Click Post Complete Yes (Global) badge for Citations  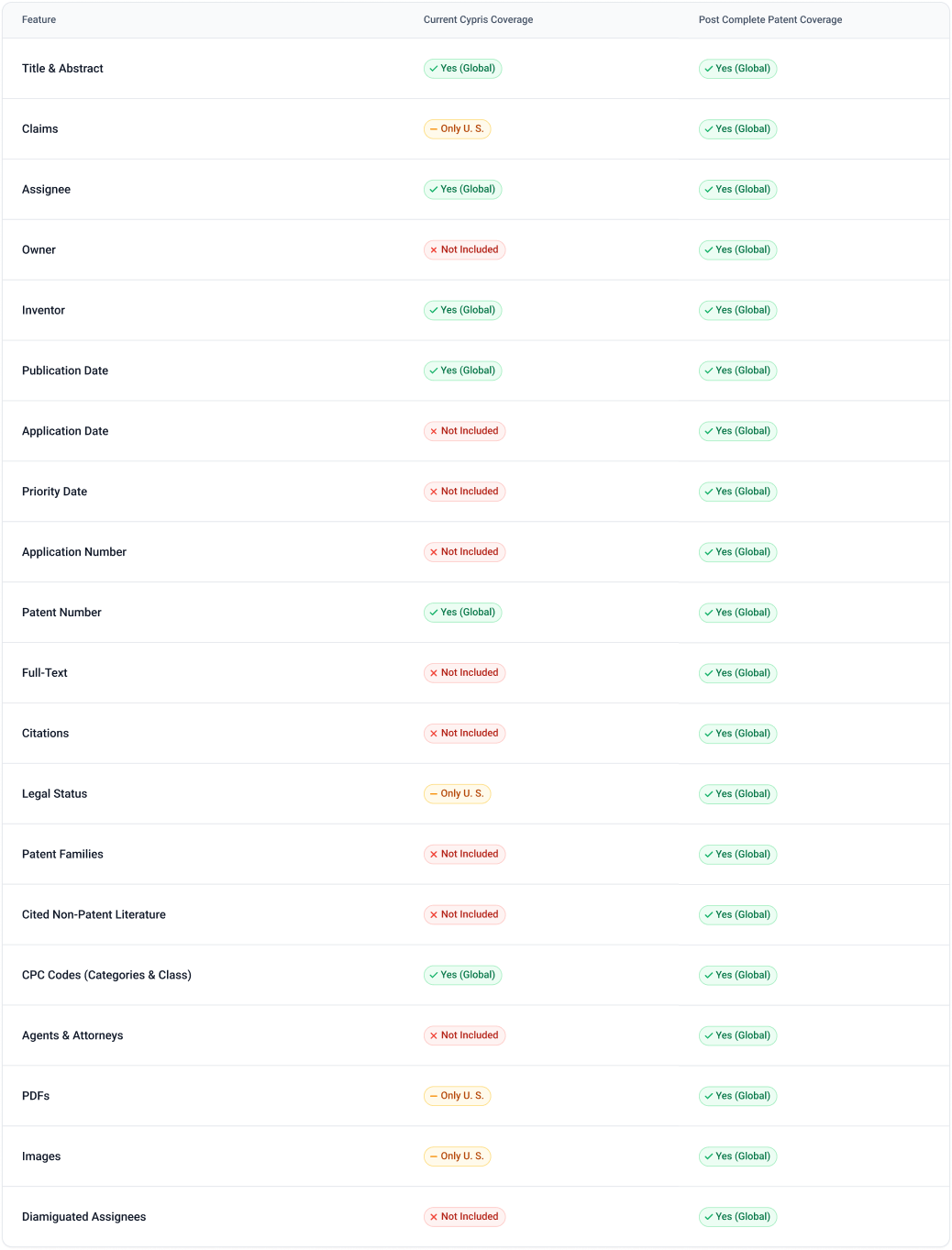tap(737, 734)
